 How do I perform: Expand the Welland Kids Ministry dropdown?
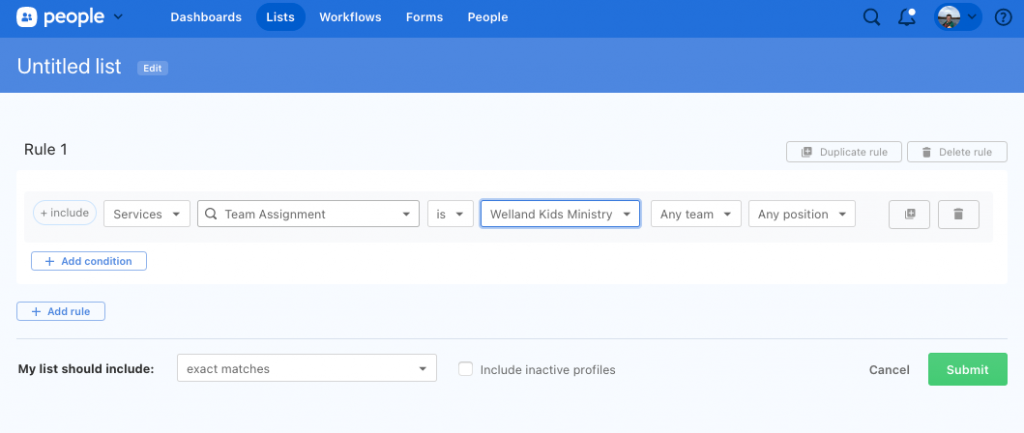560,214
